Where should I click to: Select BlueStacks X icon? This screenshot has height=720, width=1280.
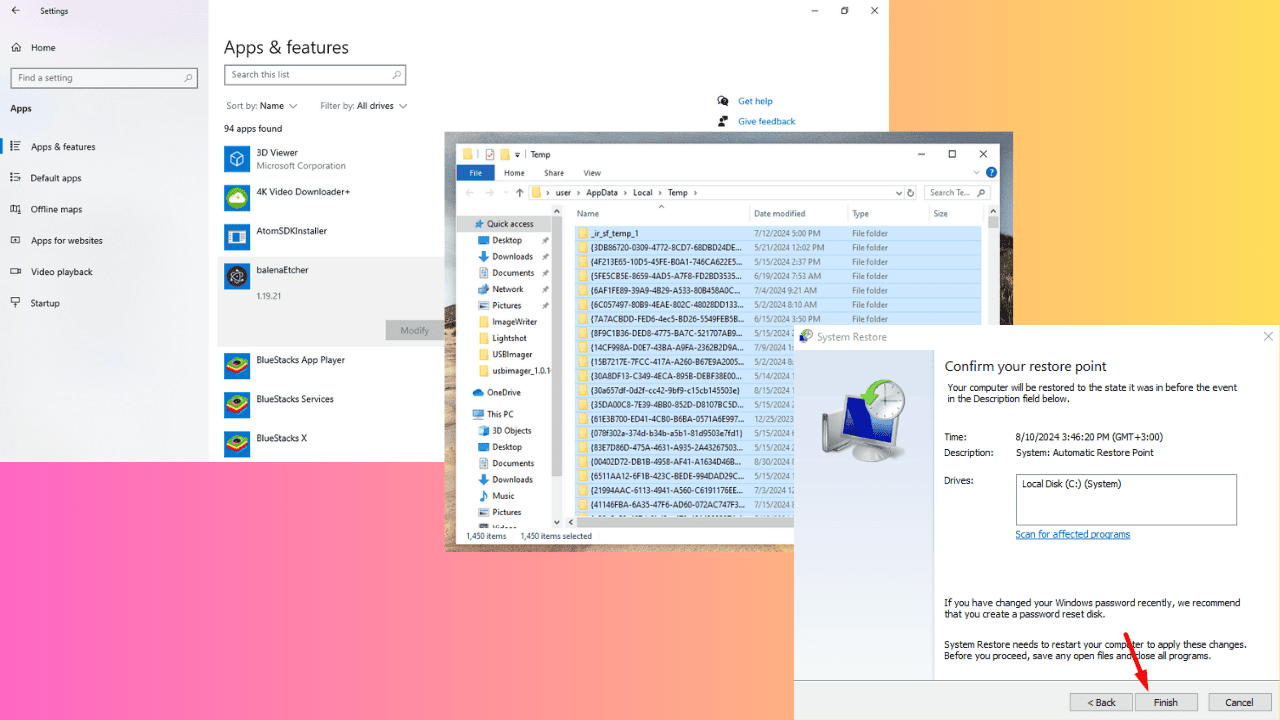click(x=237, y=444)
